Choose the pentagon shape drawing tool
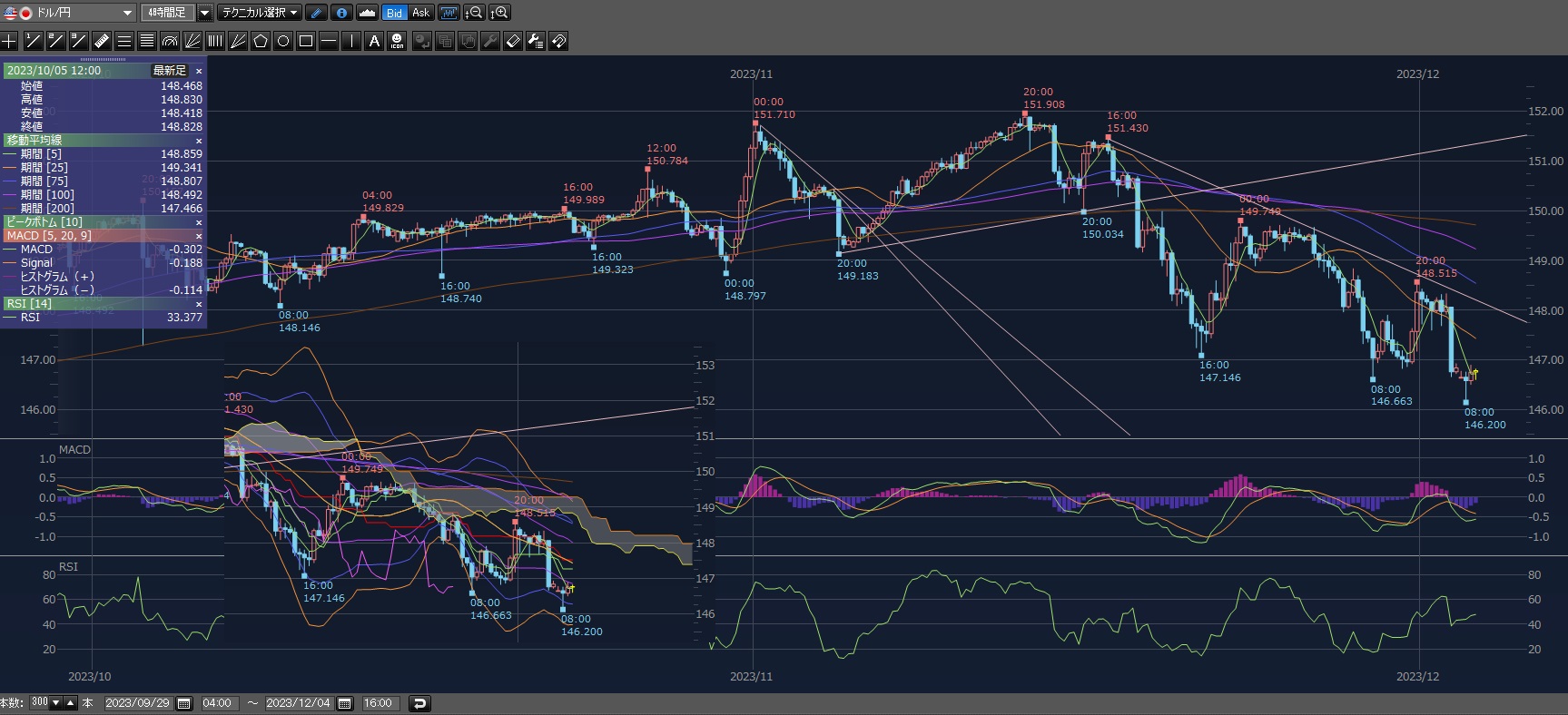Viewport: 1568px width, 715px height. point(261,41)
